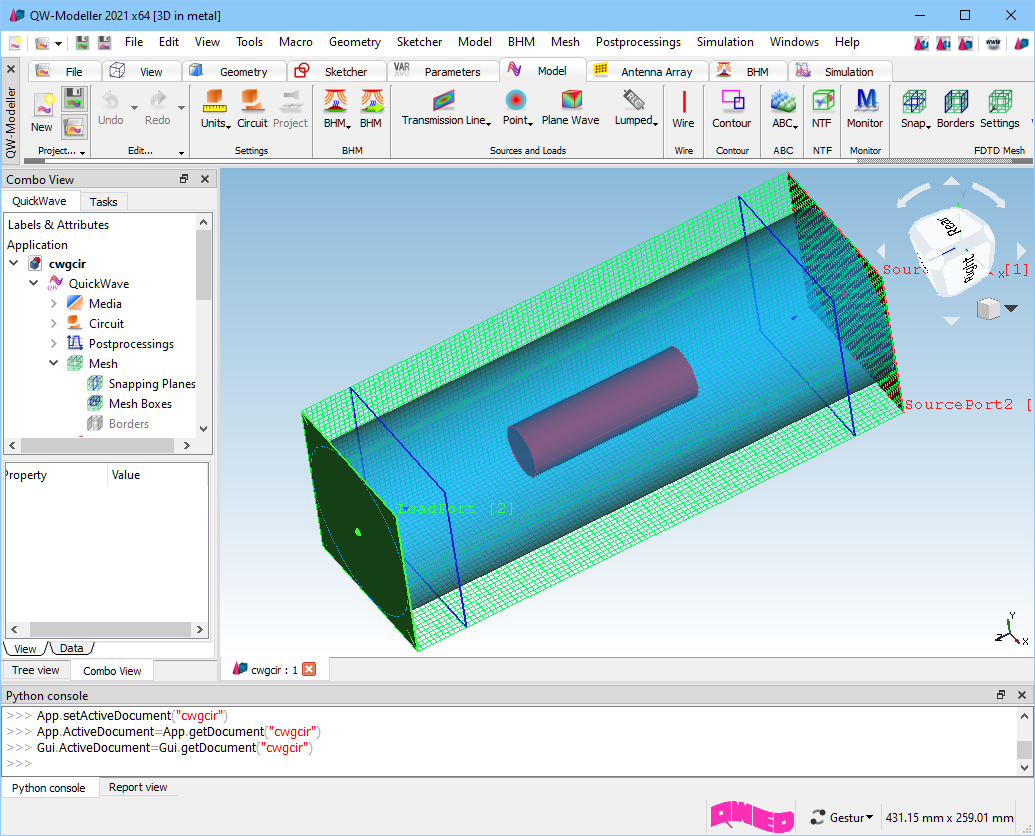Click the tree vertical scrollbar

coord(203,267)
